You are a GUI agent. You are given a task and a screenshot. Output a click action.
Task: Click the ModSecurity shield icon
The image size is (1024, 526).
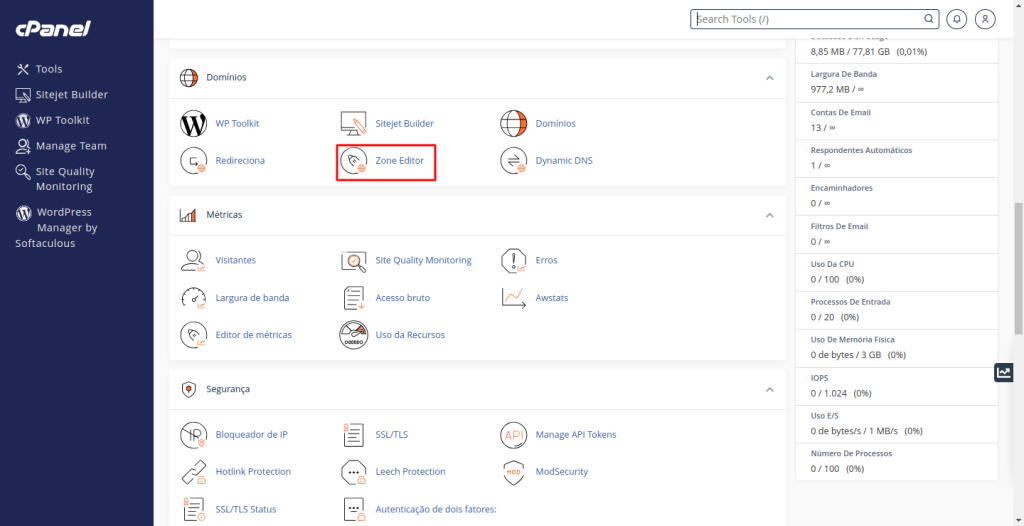pyautogui.click(x=513, y=472)
